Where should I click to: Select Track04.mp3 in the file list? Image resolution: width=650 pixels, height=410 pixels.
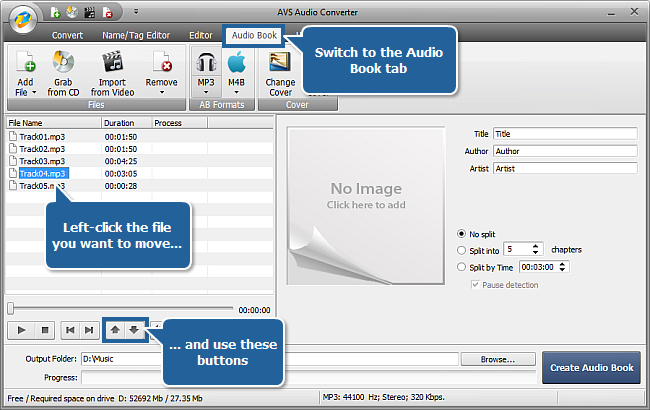coord(43,173)
